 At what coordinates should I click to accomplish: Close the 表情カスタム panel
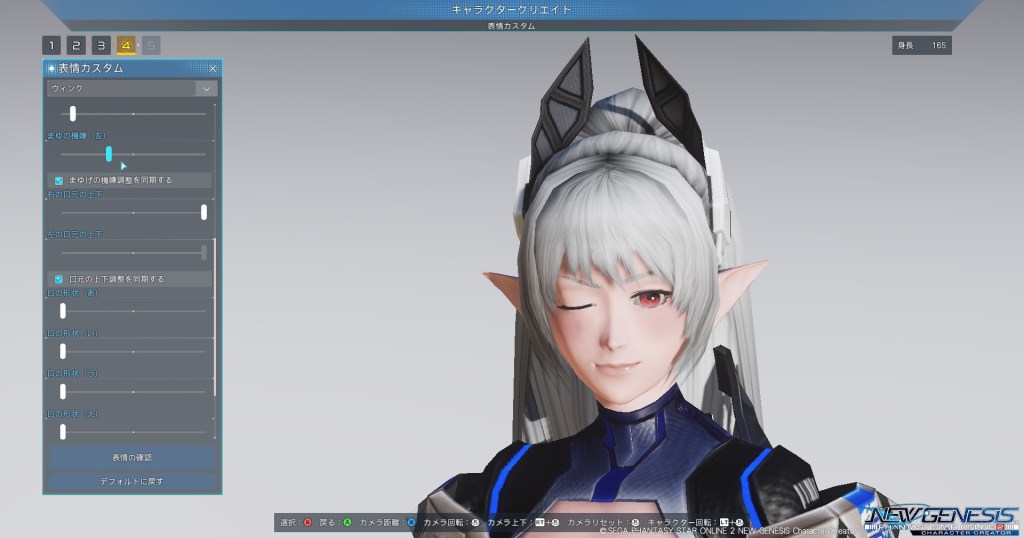[x=212, y=68]
